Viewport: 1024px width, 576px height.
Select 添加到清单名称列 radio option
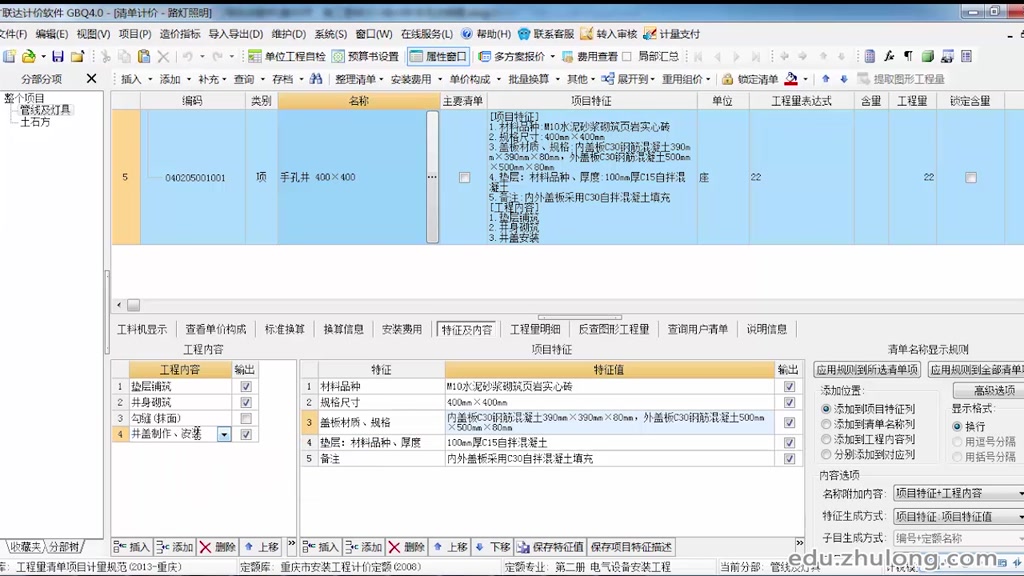point(826,423)
